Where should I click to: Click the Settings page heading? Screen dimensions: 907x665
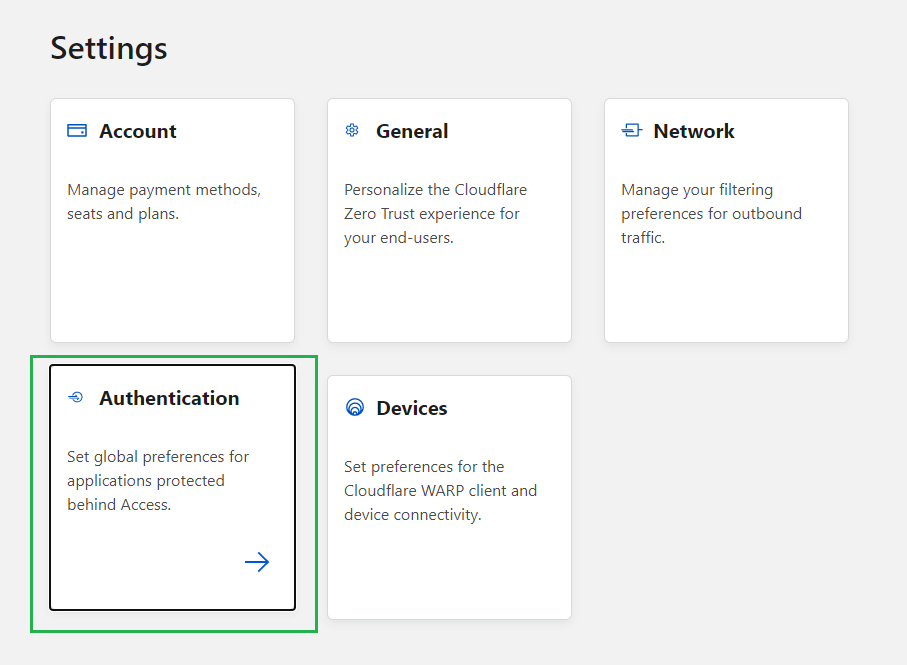(109, 48)
